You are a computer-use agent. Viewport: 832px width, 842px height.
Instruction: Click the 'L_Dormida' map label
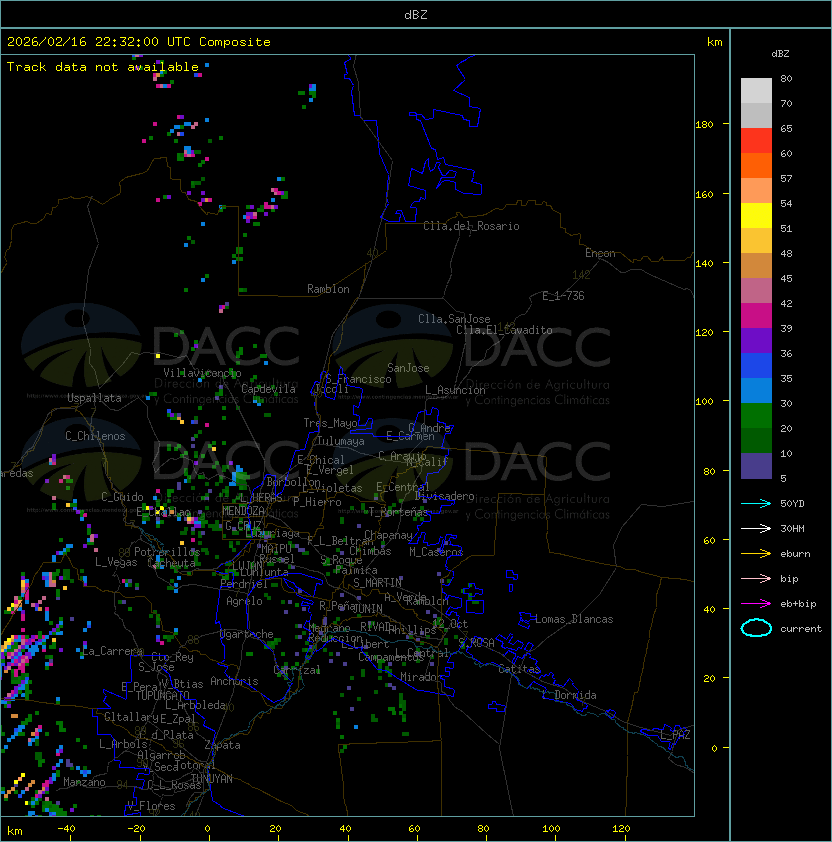pos(569,695)
